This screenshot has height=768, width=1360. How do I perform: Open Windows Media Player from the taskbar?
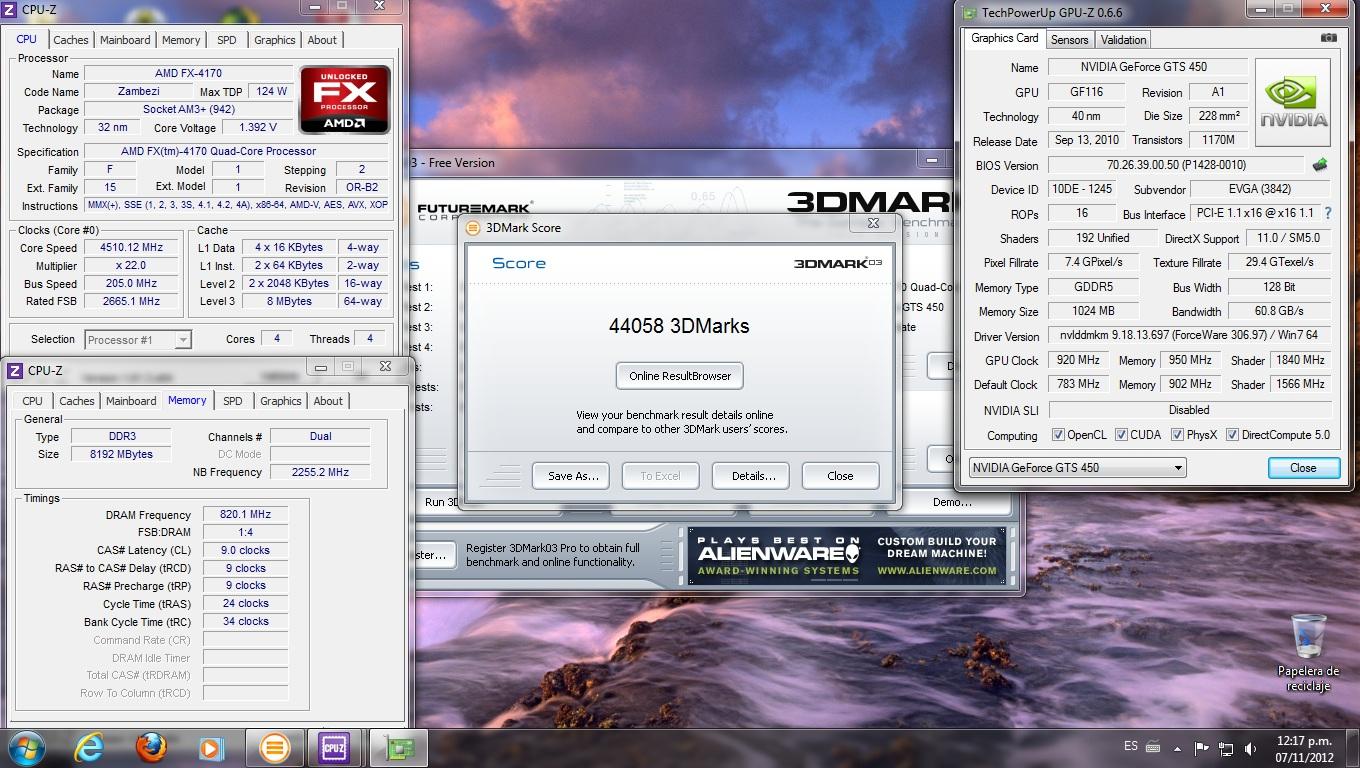pyautogui.click(x=211, y=747)
